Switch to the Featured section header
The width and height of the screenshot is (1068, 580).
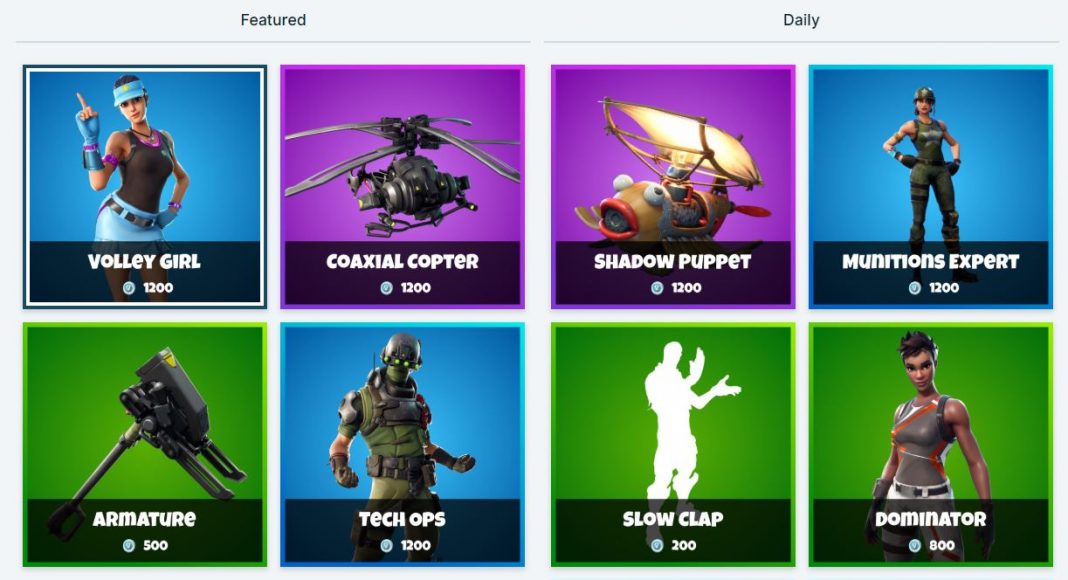click(x=273, y=20)
